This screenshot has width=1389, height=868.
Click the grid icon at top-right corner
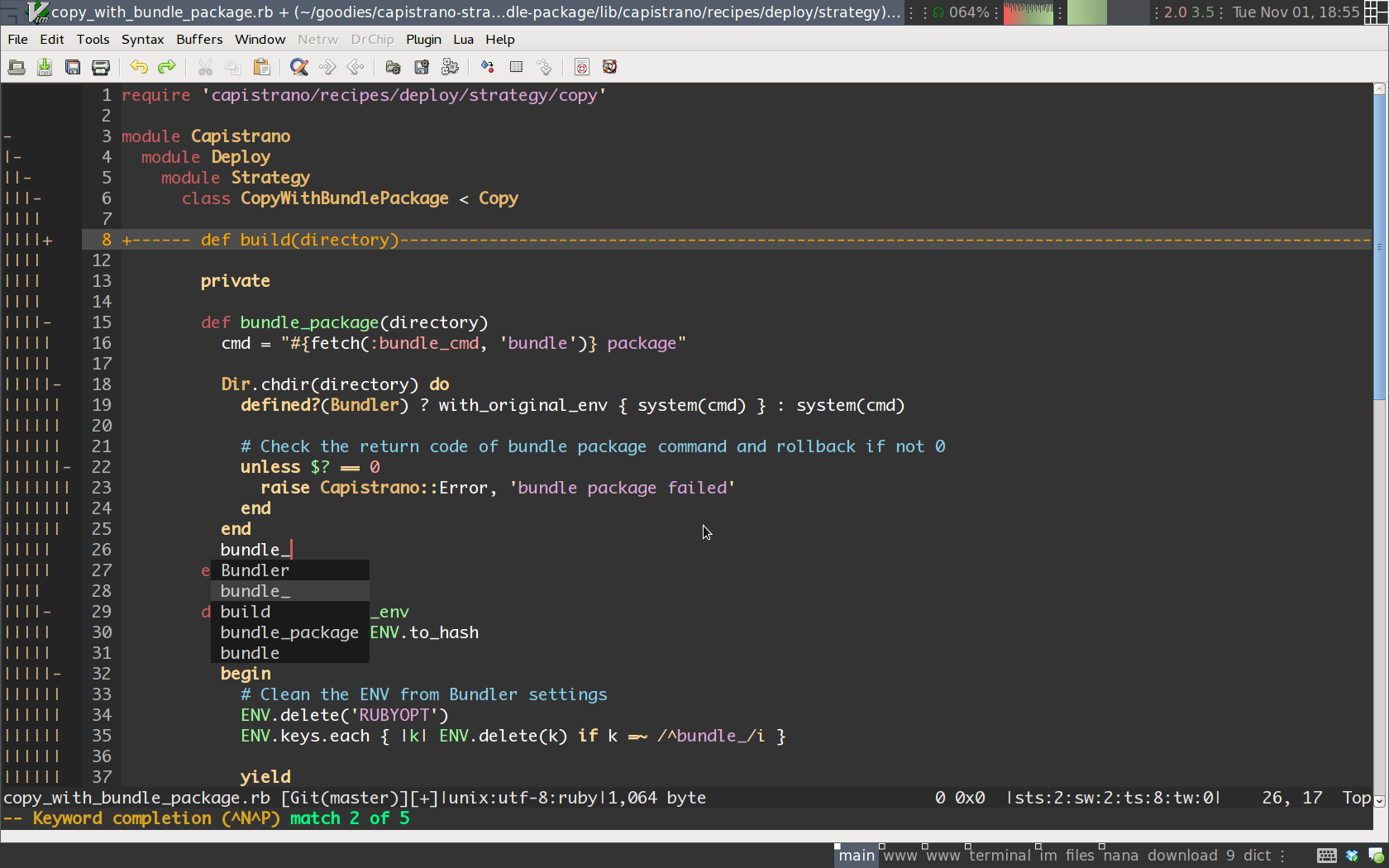point(1376,12)
